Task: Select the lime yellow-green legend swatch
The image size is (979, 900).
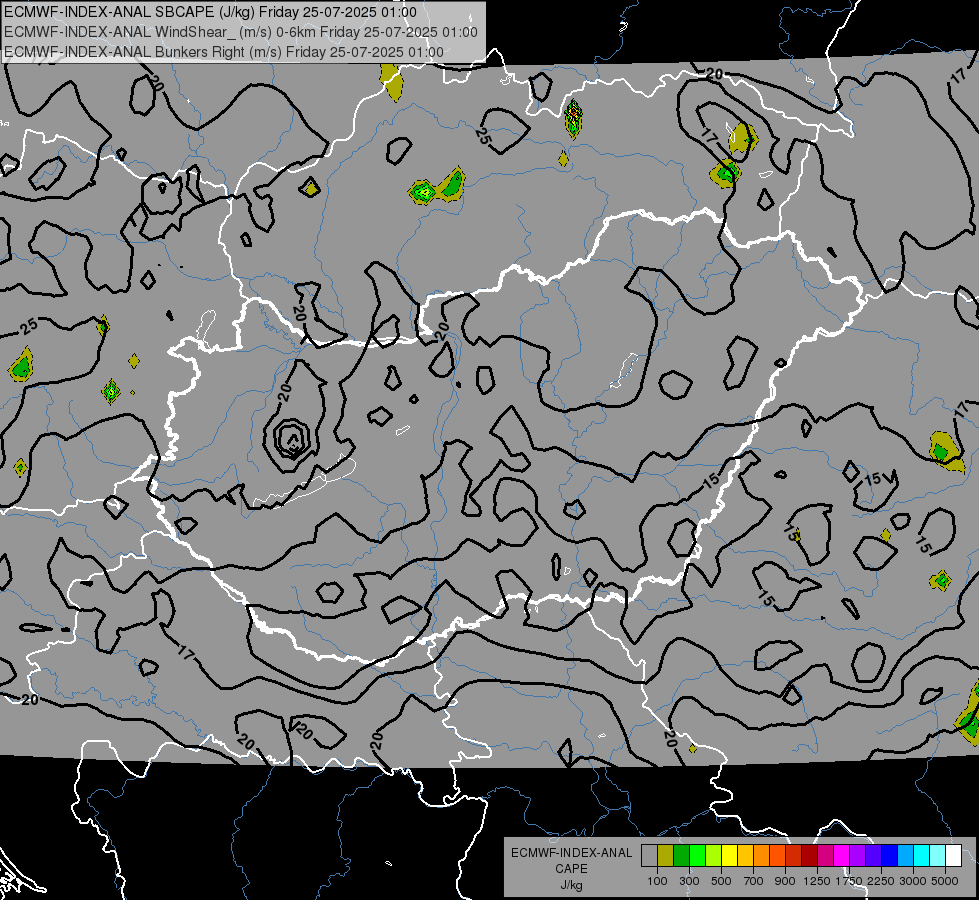Action: click(714, 856)
